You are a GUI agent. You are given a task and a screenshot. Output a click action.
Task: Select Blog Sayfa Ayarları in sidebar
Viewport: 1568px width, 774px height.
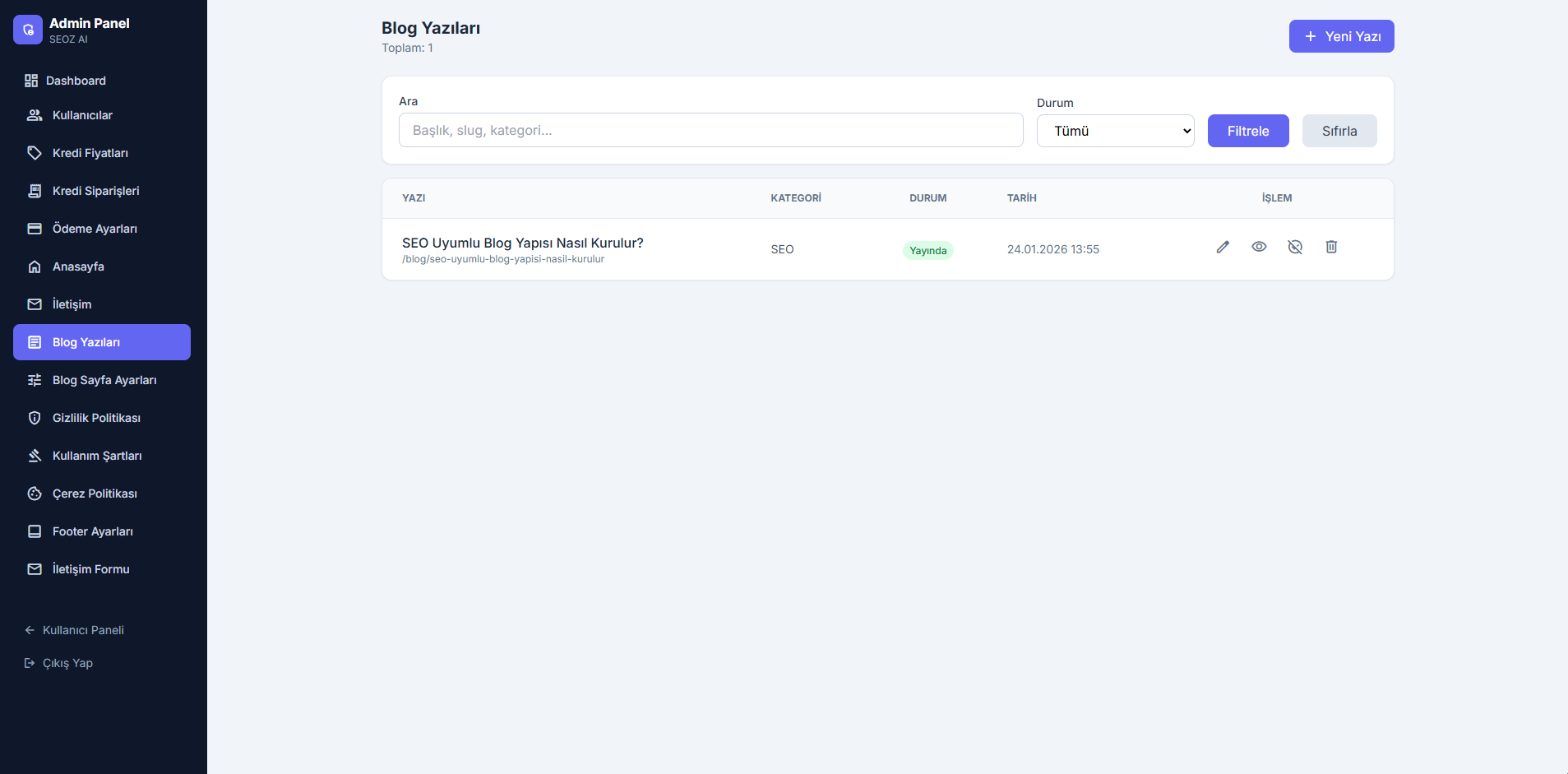(x=102, y=380)
